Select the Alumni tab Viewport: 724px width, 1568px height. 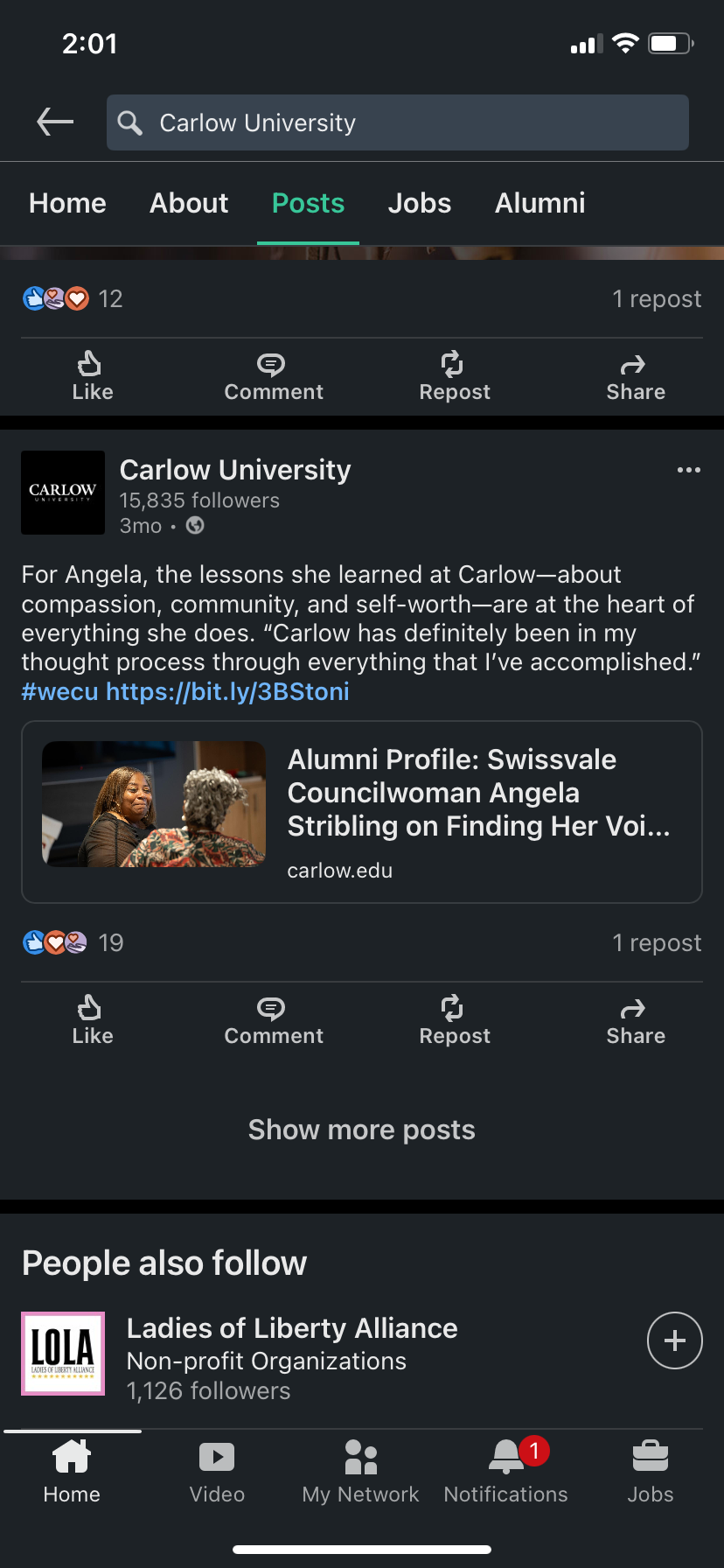point(540,203)
